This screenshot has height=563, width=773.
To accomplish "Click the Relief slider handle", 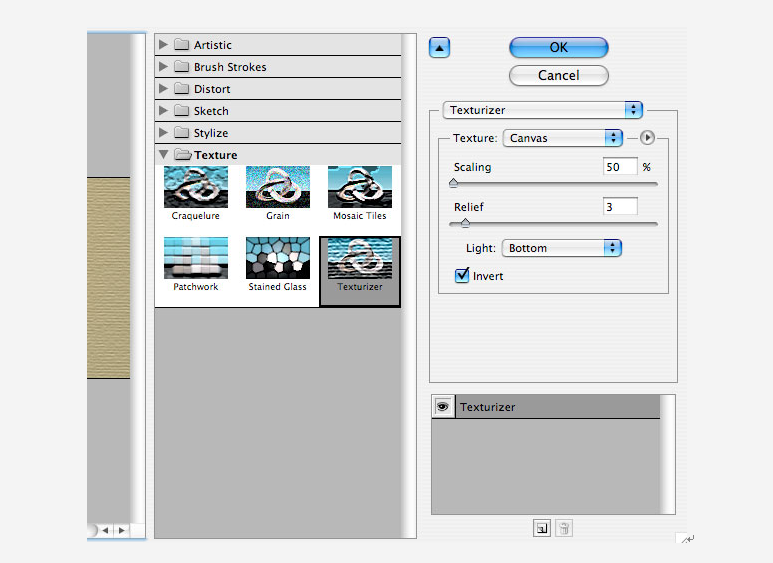I will coord(465,223).
